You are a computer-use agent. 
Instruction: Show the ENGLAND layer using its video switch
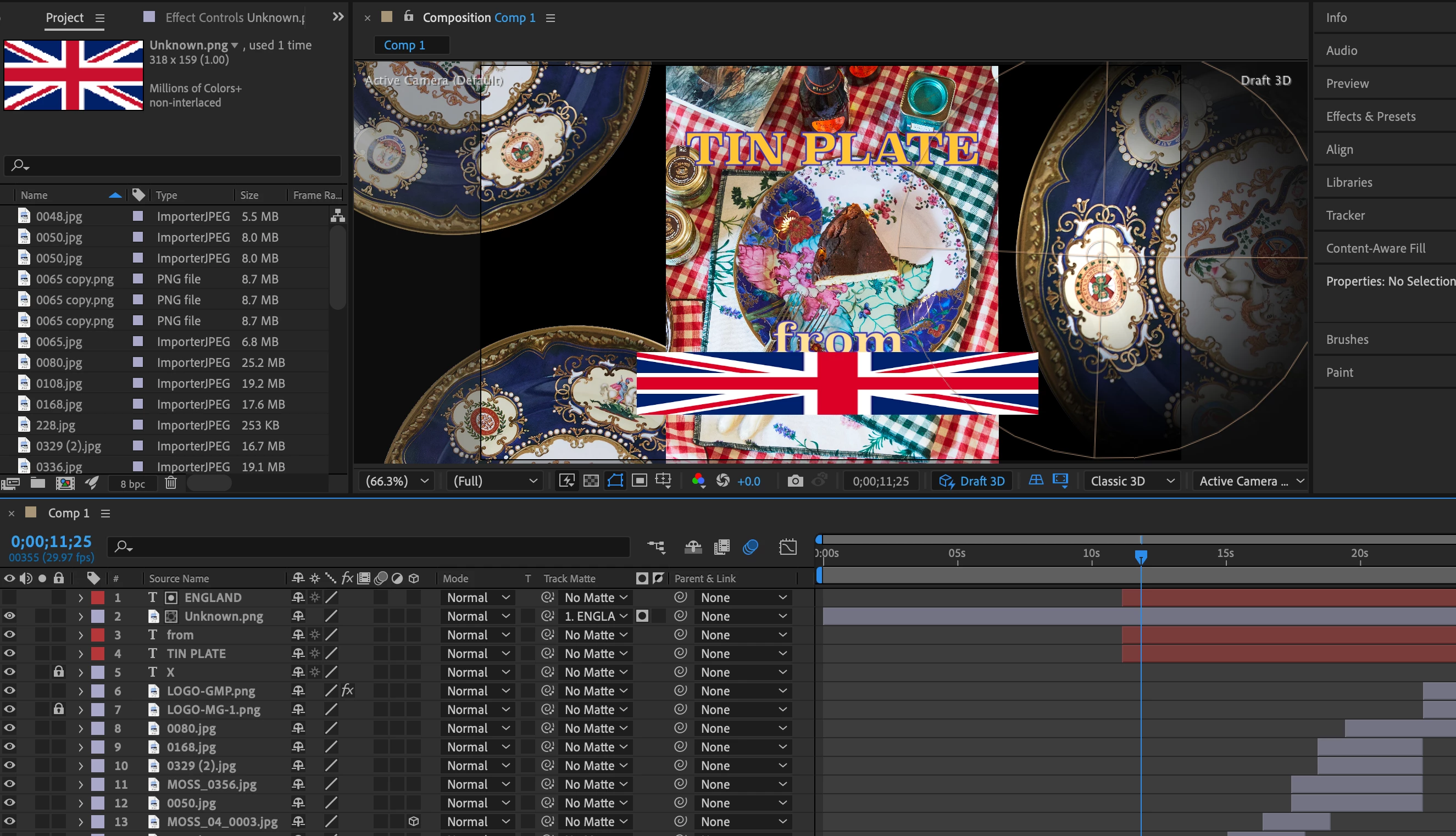click(x=10, y=598)
